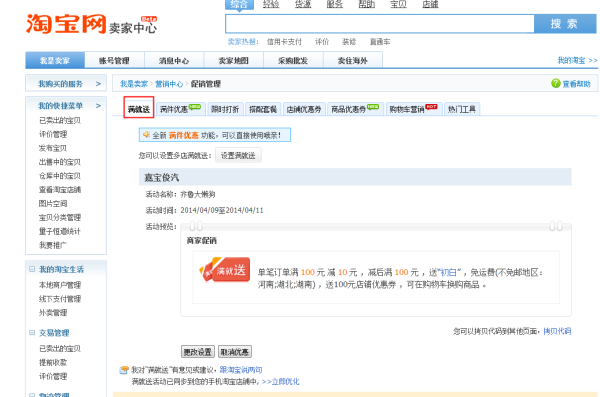Viewport: 600px width, 397px height.
Task: Collapse the 我的淘宝生活 section
Action: (x=32, y=269)
